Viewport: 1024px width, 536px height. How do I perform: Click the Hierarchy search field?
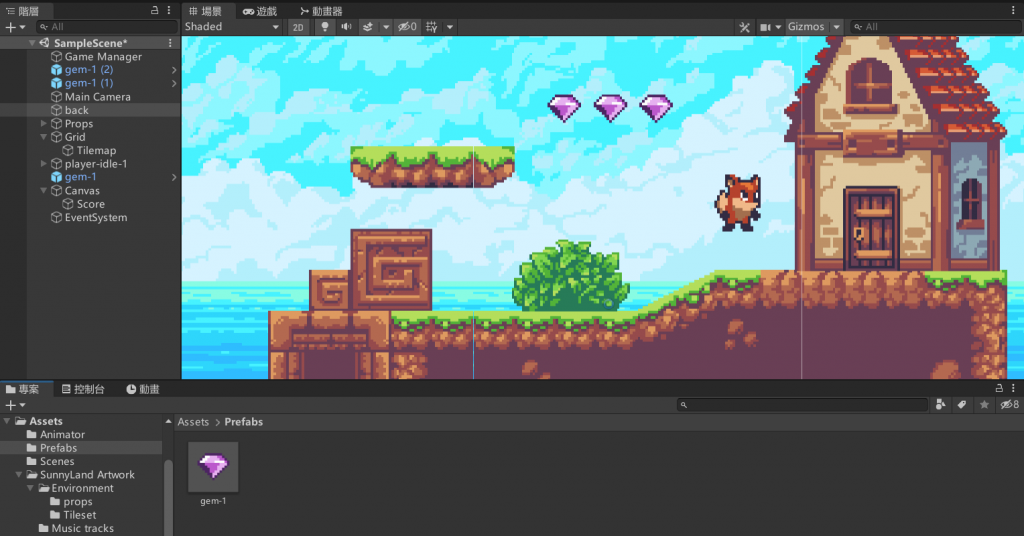coord(107,27)
